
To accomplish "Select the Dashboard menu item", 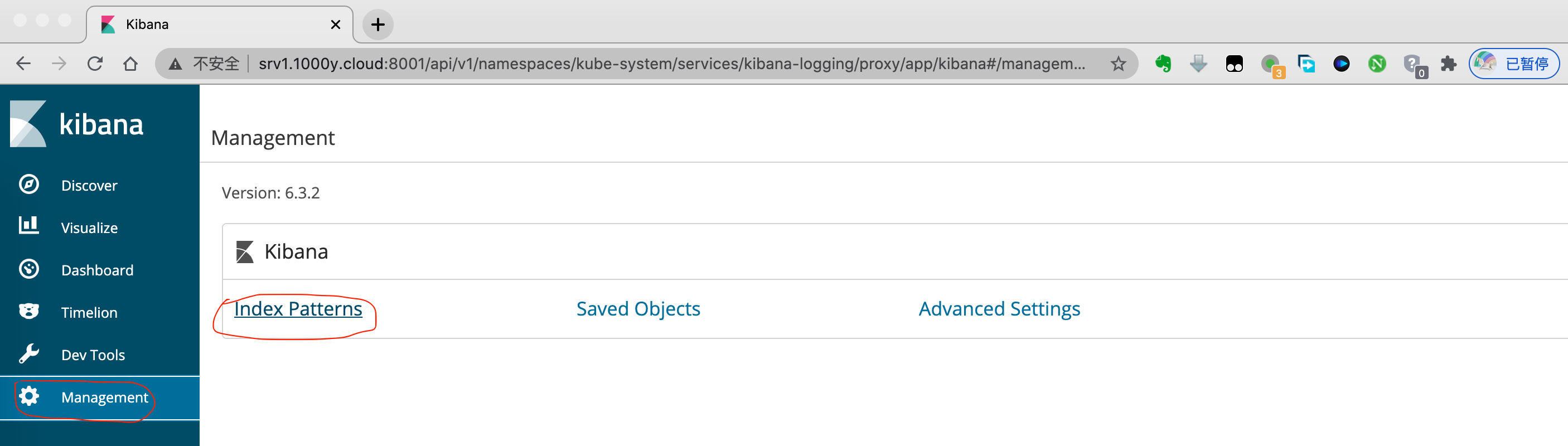I will click(x=97, y=270).
